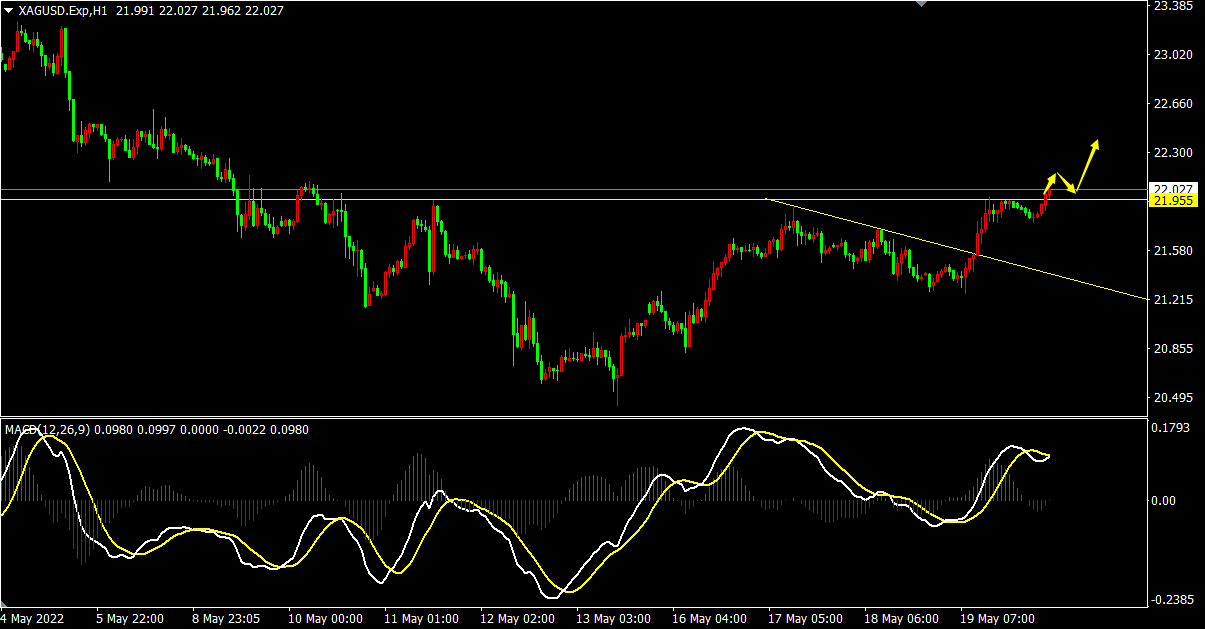Click the 22.660 price axis label

1174,104
